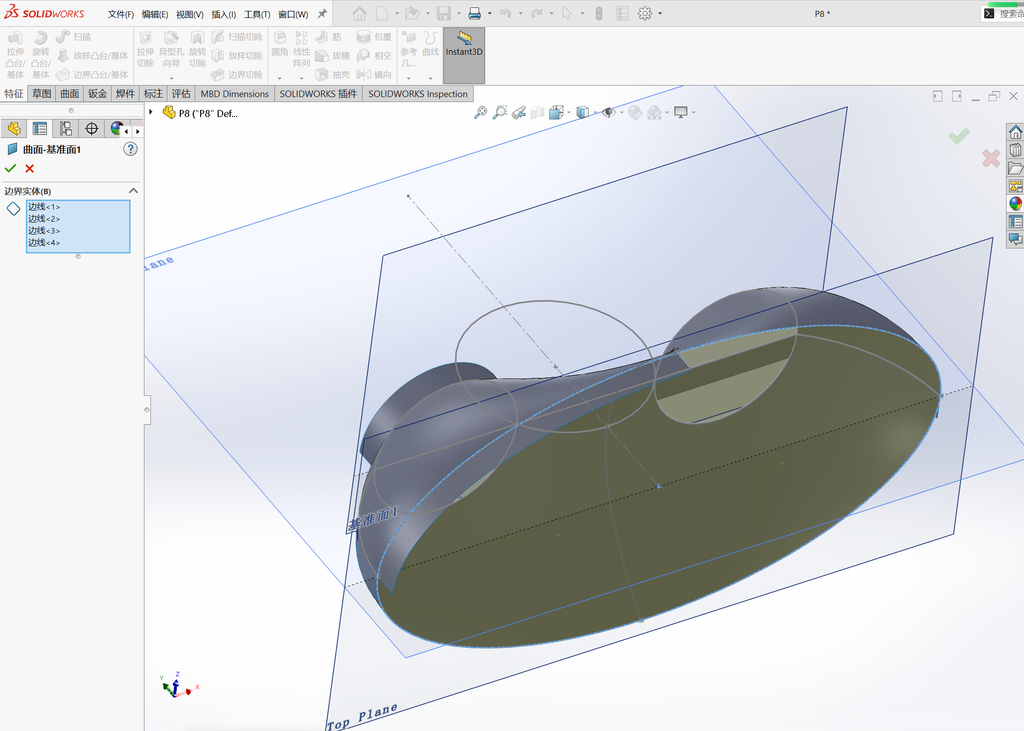Toggle the Hide/Show Items eye icon
This screenshot has height=731, width=1024.
(x=609, y=112)
